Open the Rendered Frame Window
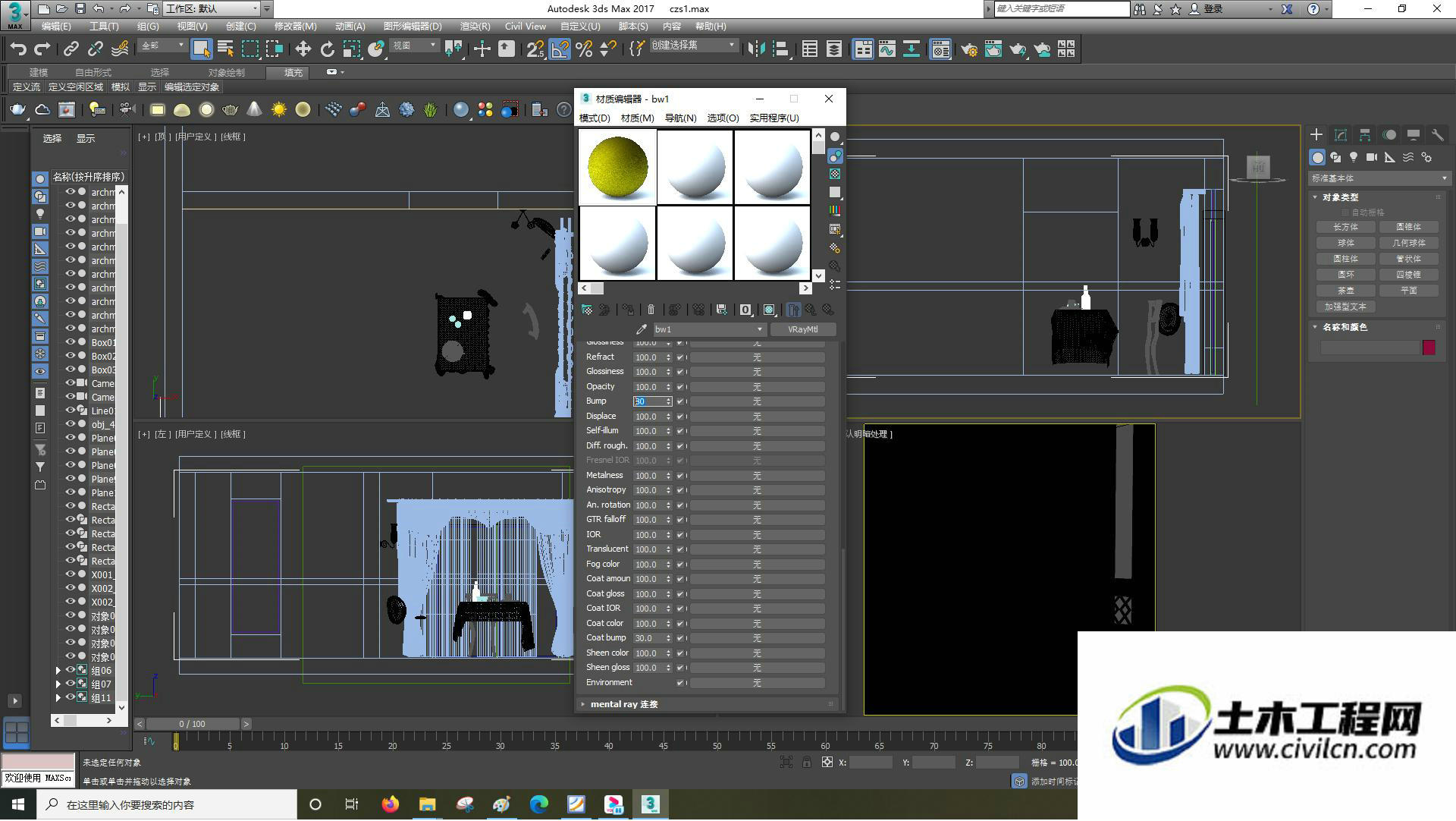The height and width of the screenshot is (821, 1456). pyautogui.click(x=993, y=49)
